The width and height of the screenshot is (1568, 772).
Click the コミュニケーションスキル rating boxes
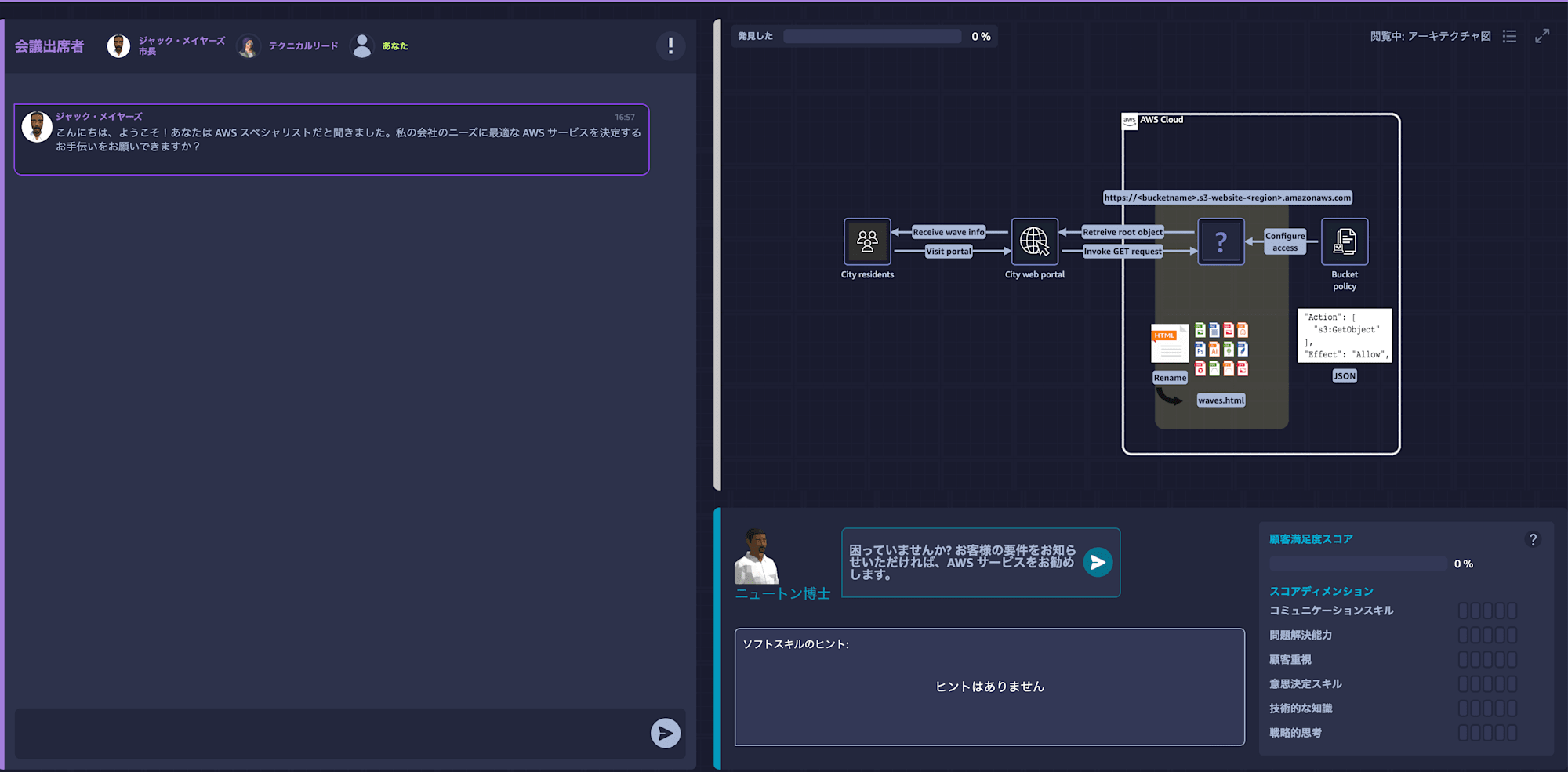point(1487,611)
